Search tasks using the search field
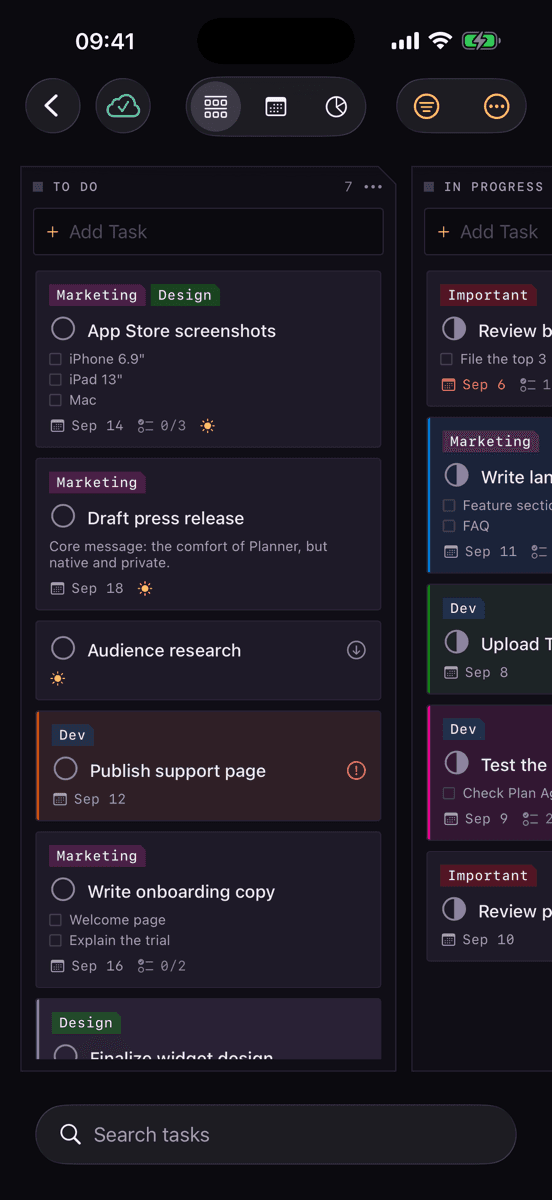The image size is (552, 1200). coord(276,1135)
